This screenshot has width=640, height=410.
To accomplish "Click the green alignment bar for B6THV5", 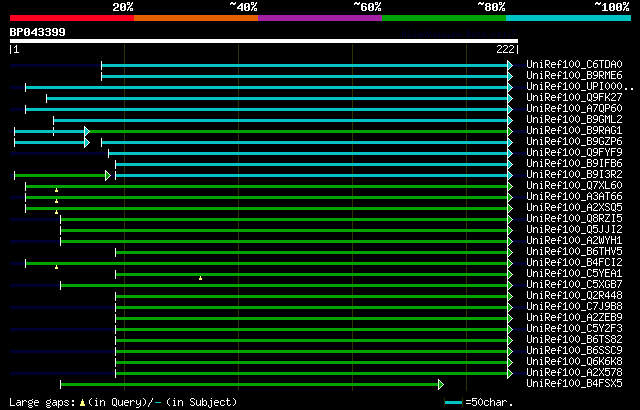I will (311, 253).
